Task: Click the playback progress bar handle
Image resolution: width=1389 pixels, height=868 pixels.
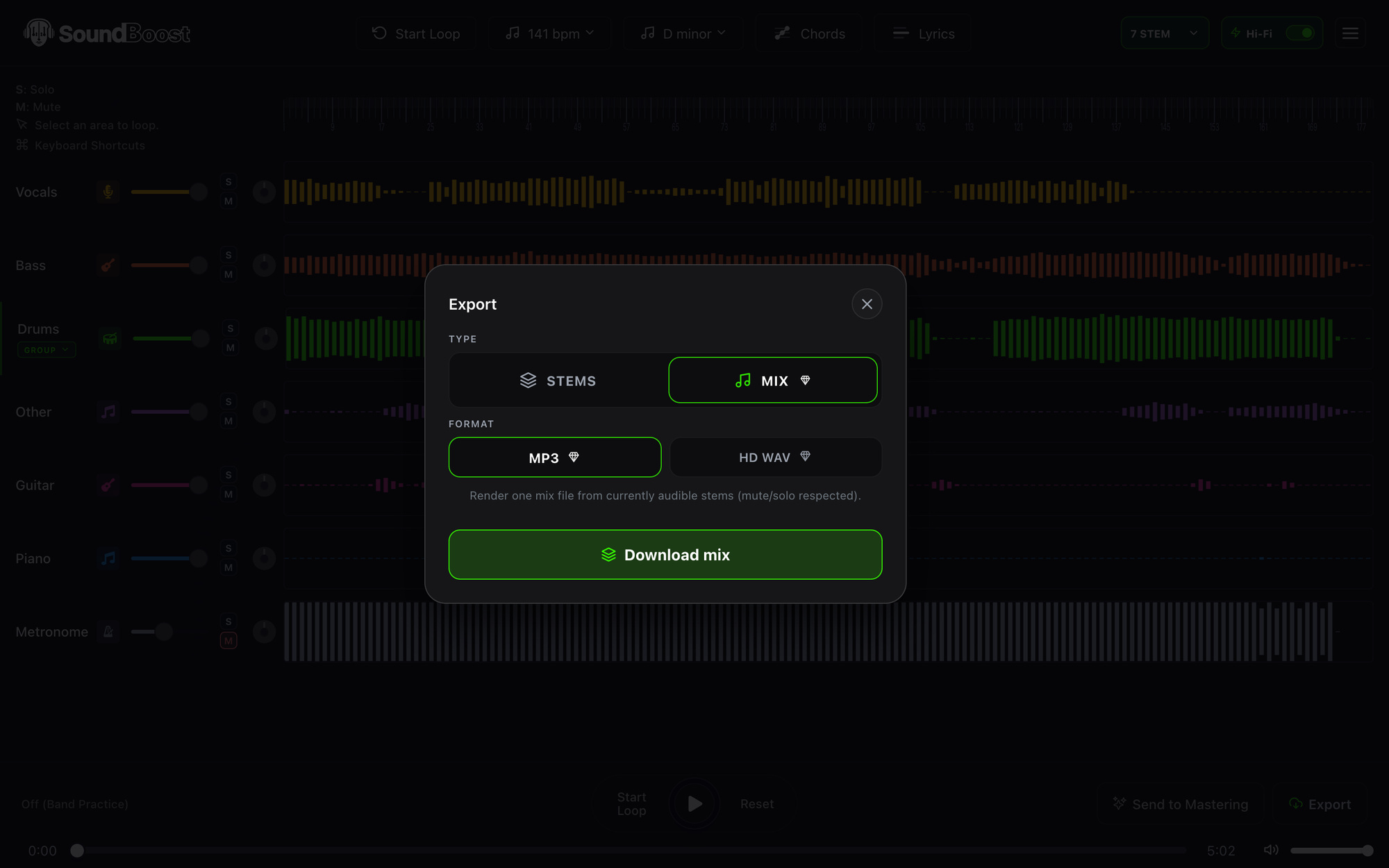Action: (x=77, y=850)
